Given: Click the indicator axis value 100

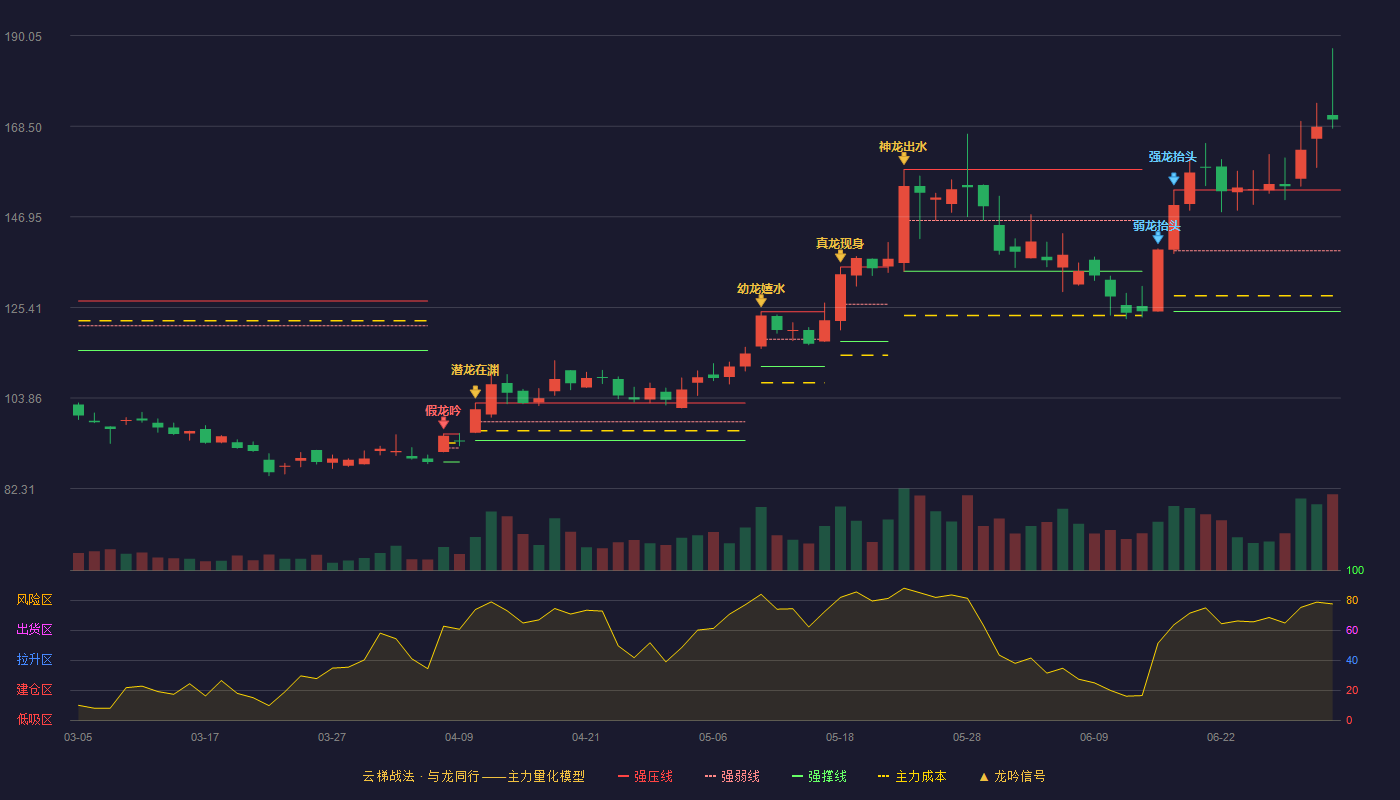Looking at the screenshot, I should click(x=1355, y=571).
